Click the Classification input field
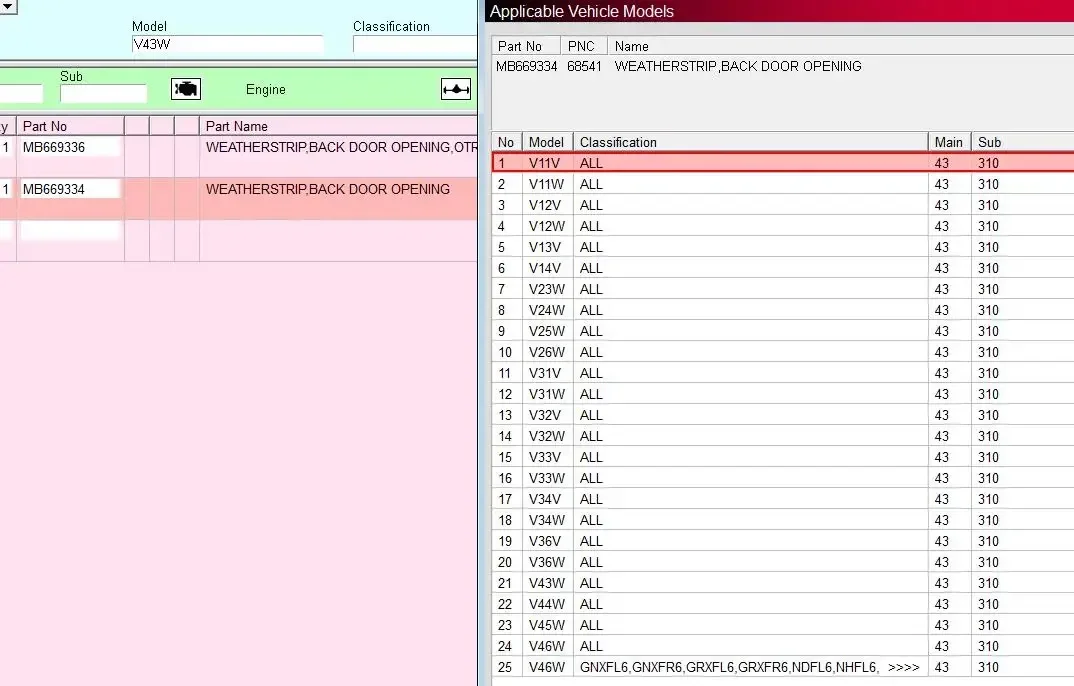Screen dimensions: 1074x686 [415, 45]
